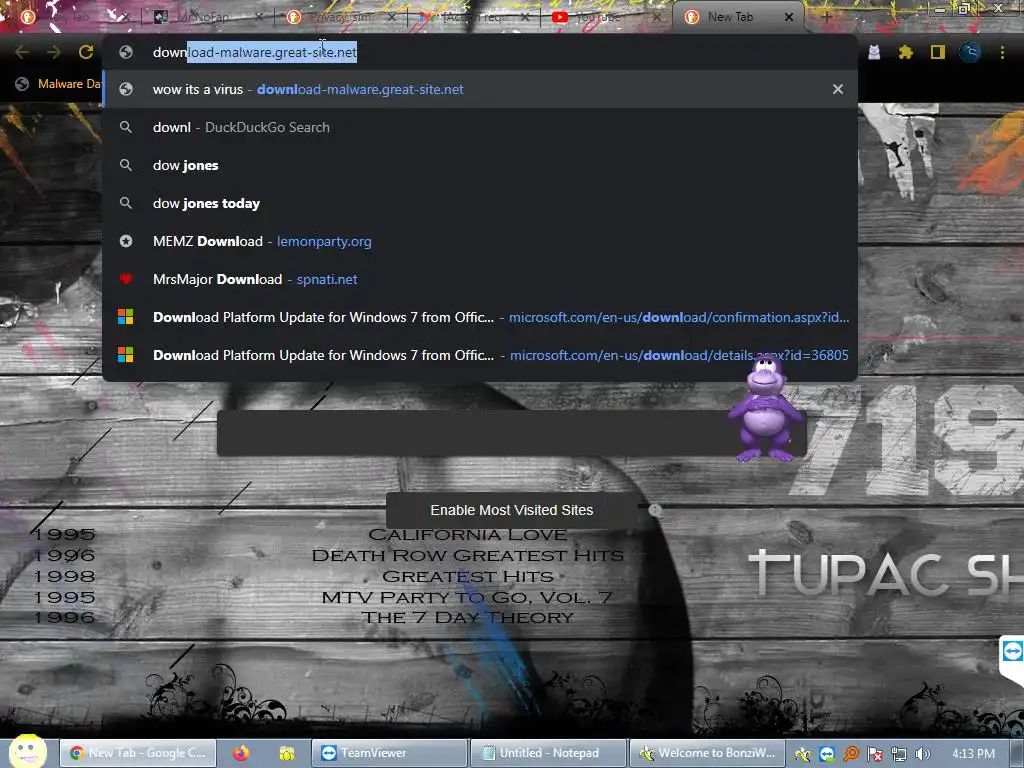Switch to New Tab - Google Chrome taskbar button
Viewport: 1024px width, 768px height.
136,753
